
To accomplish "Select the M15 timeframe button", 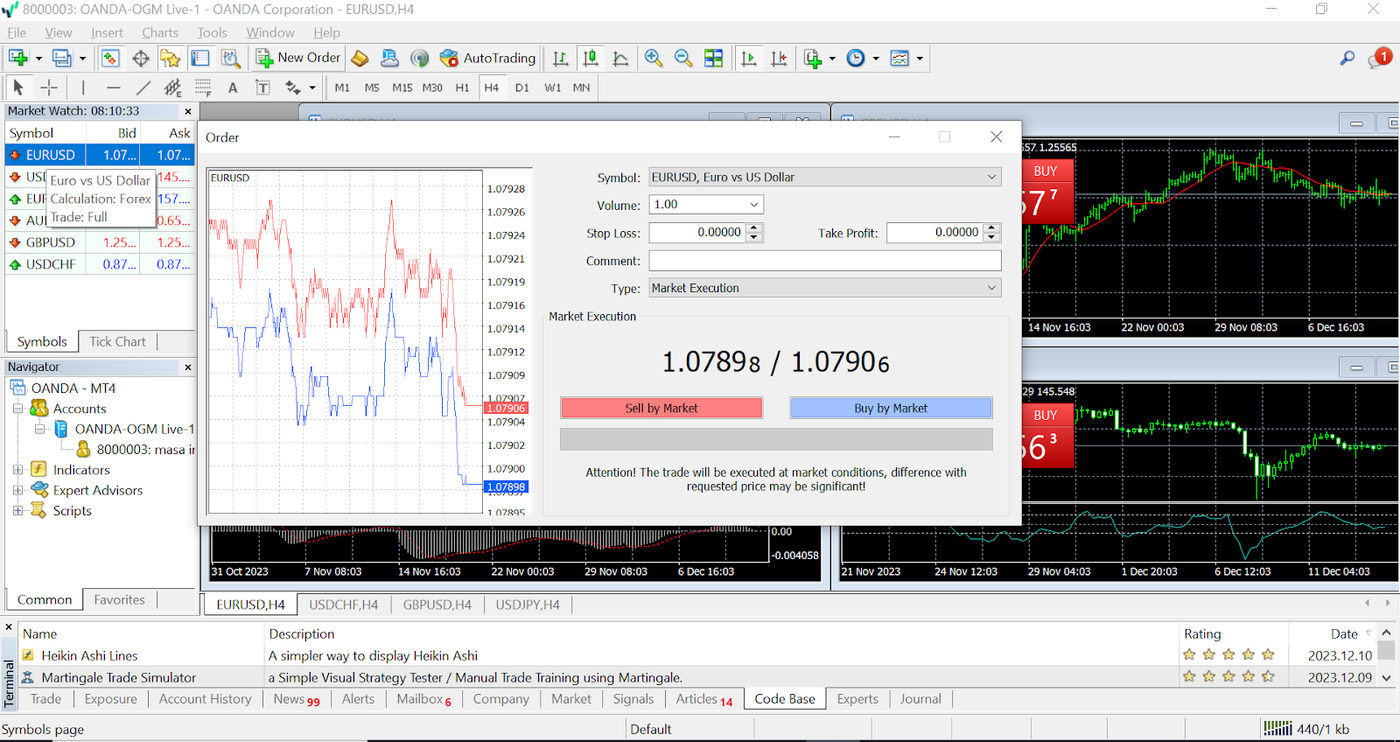I will (x=402, y=88).
